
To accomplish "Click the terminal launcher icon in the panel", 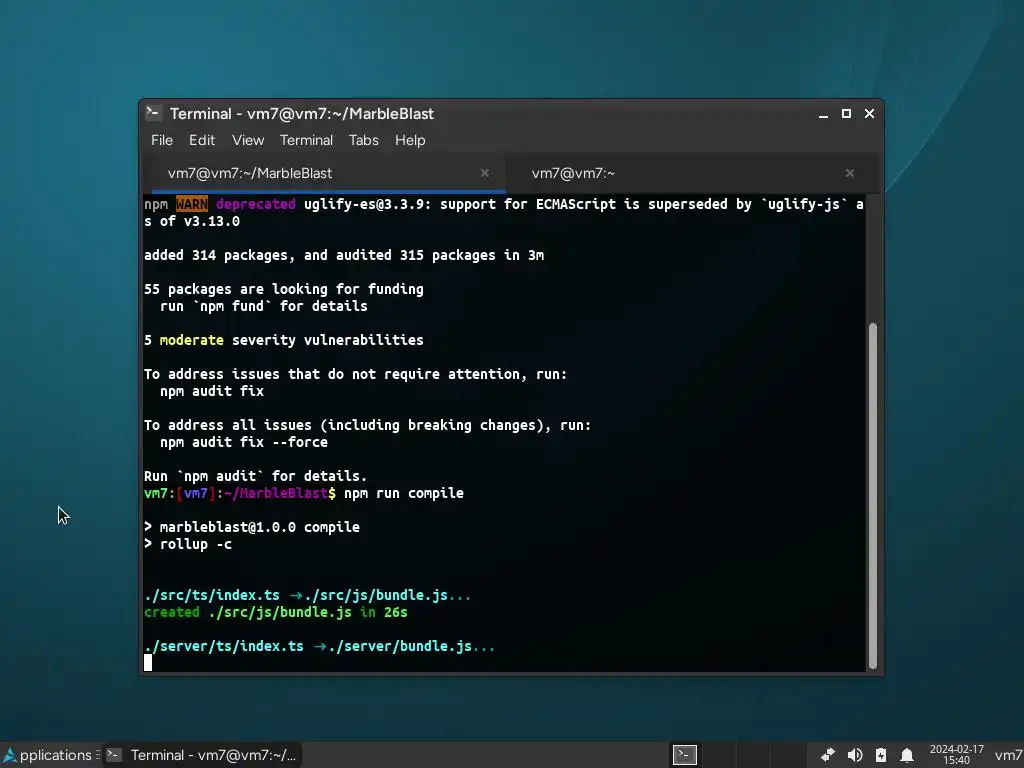I will (x=684, y=755).
